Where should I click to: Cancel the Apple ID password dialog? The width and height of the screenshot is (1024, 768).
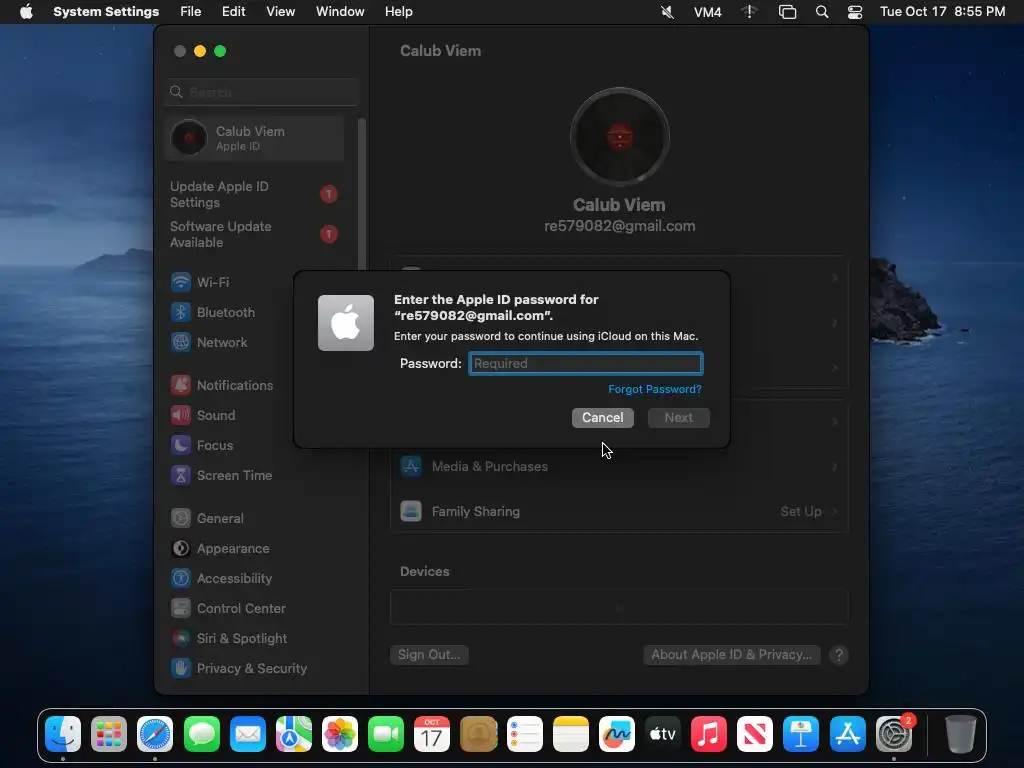pyautogui.click(x=603, y=418)
